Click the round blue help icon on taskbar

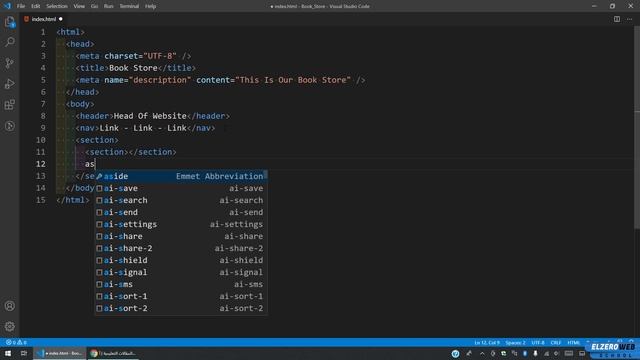[x=456, y=353]
